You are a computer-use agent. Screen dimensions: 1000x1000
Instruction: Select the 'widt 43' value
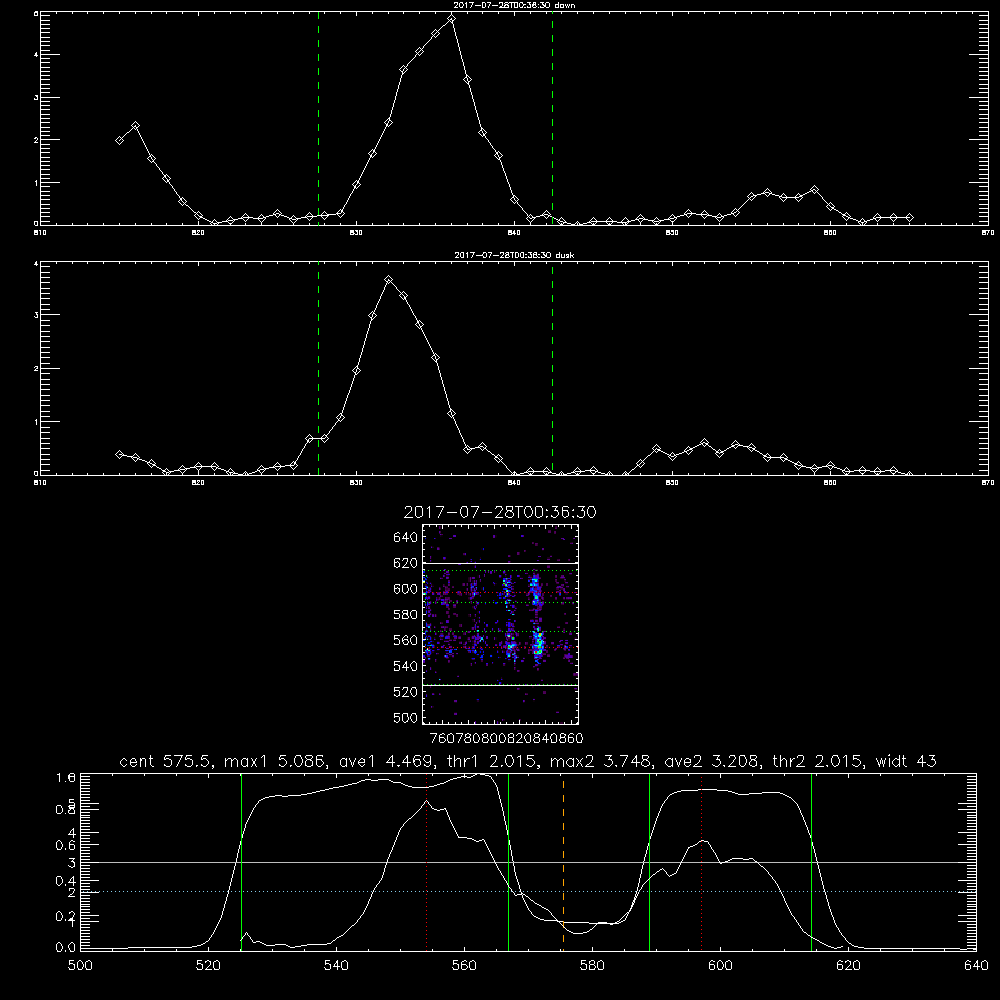(906, 761)
